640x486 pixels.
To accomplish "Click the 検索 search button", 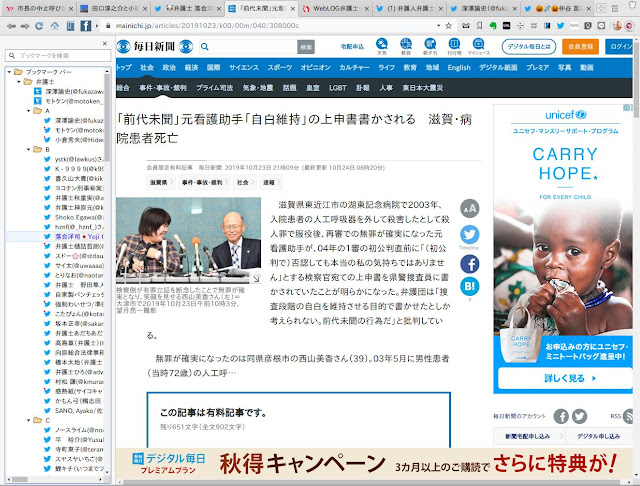I will [x=306, y=47].
